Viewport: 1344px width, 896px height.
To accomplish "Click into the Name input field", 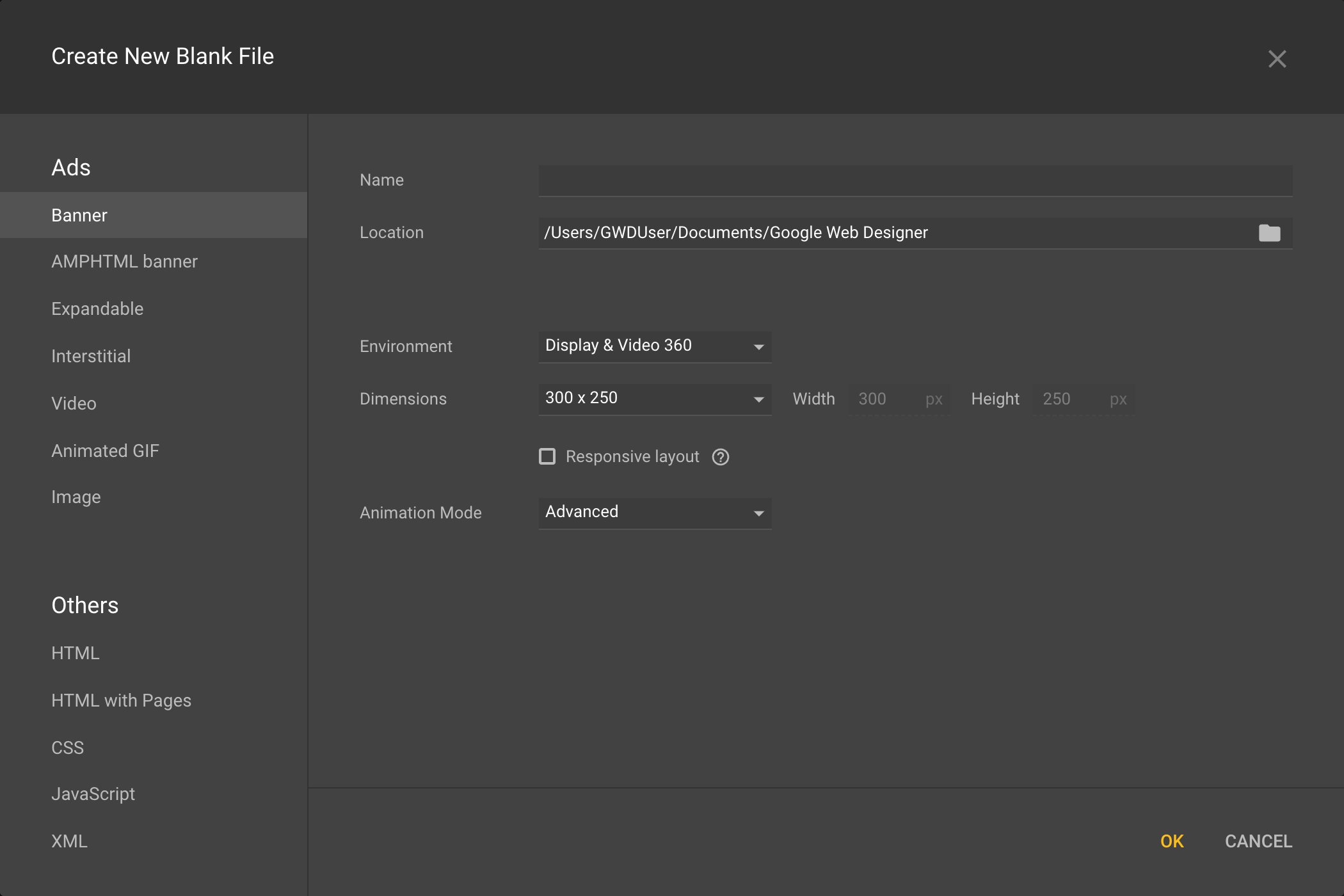I will 915,180.
